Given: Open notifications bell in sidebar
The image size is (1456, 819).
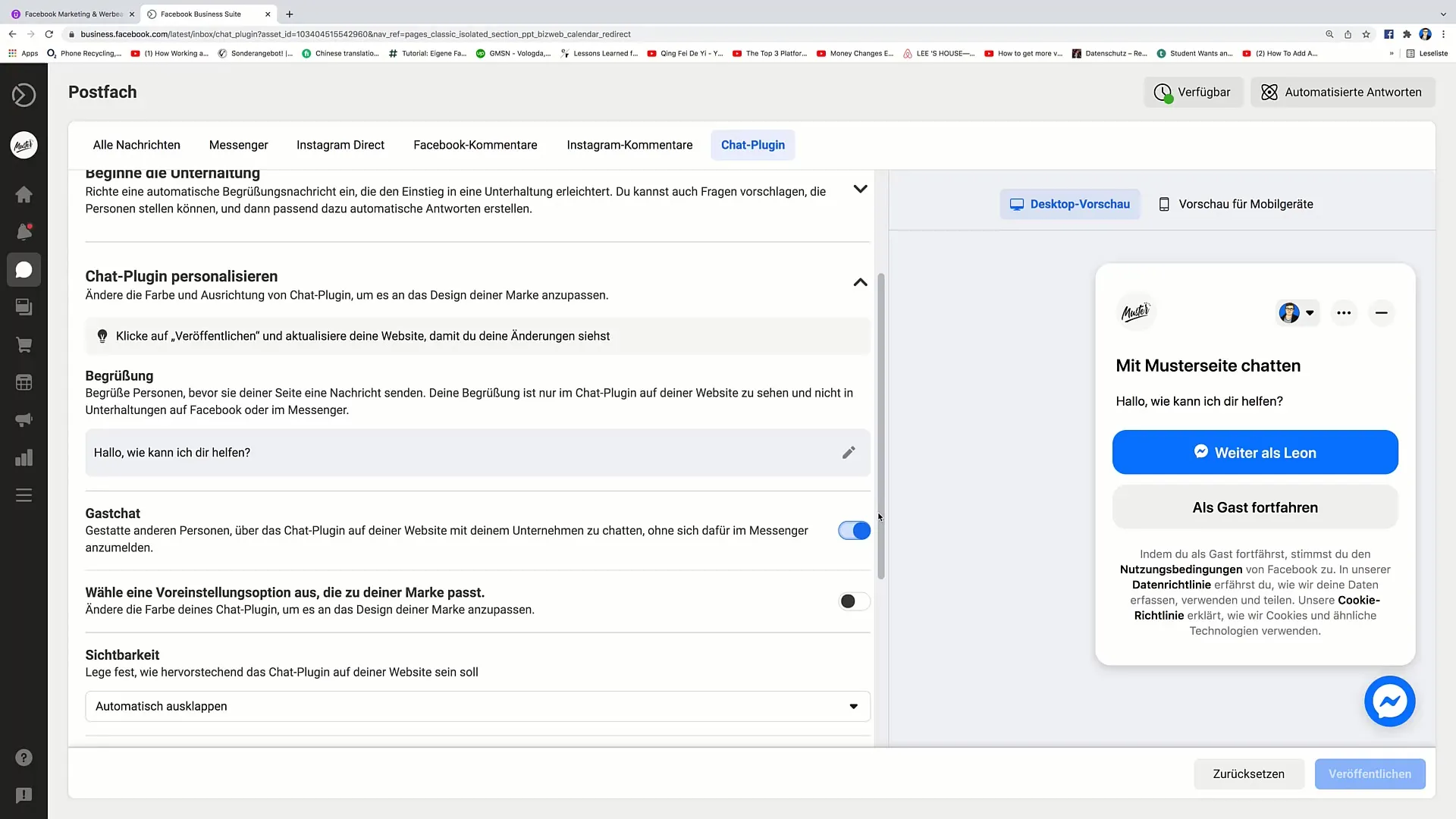Looking at the screenshot, I should tap(24, 232).
